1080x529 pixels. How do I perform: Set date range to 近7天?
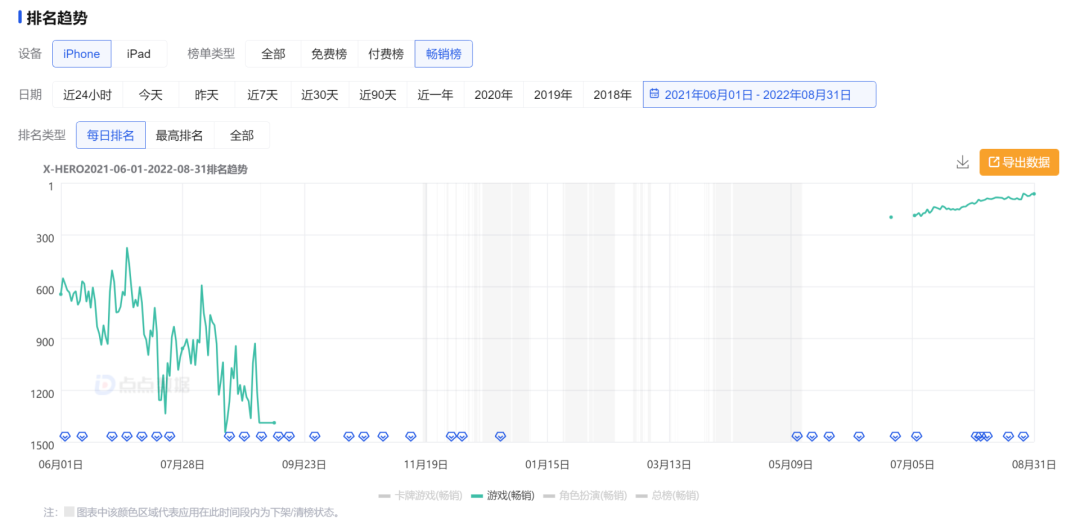tap(262, 95)
